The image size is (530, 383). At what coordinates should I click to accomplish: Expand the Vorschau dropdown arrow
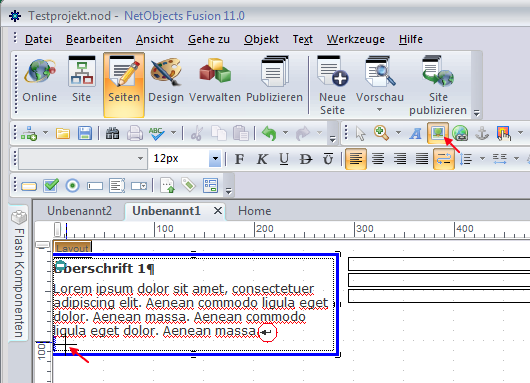pos(379,110)
